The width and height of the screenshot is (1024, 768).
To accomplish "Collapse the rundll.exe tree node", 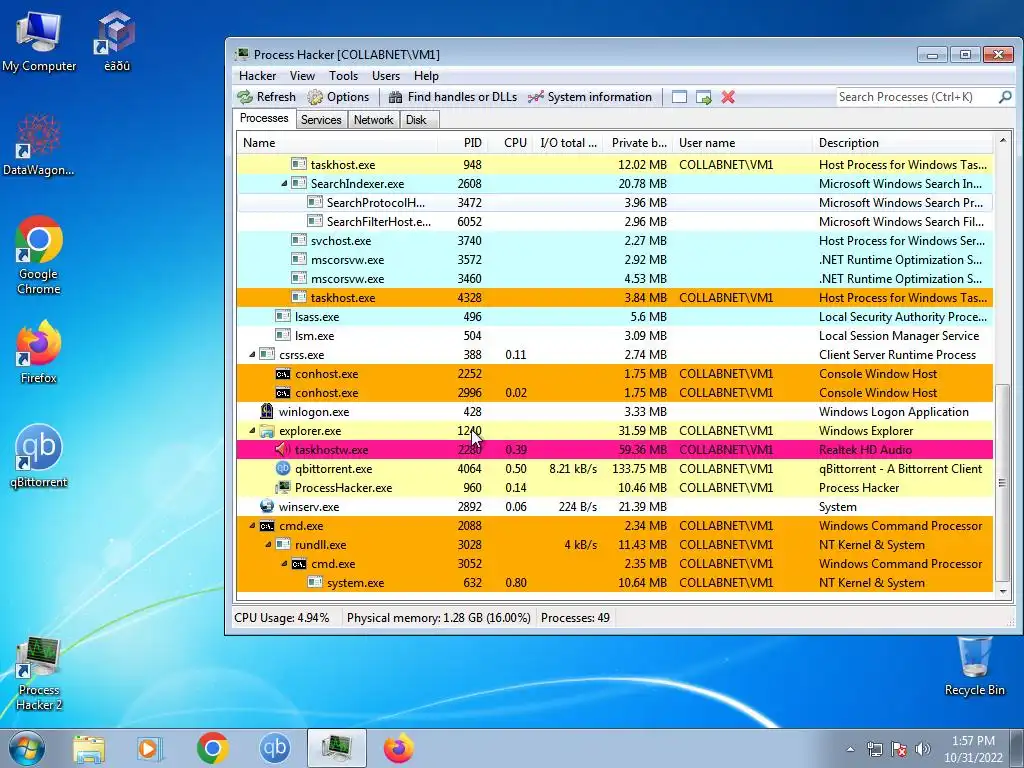I will [x=268, y=545].
